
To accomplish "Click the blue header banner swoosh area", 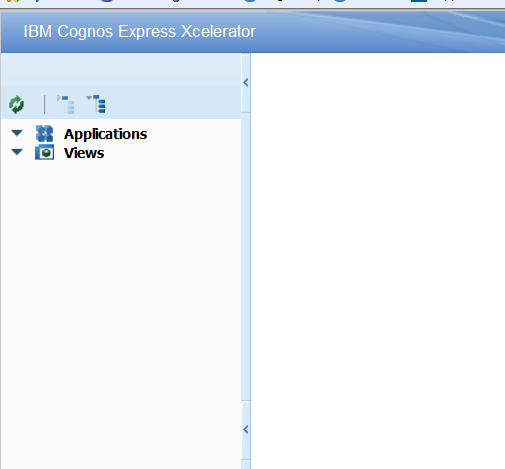I will coord(383,32).
